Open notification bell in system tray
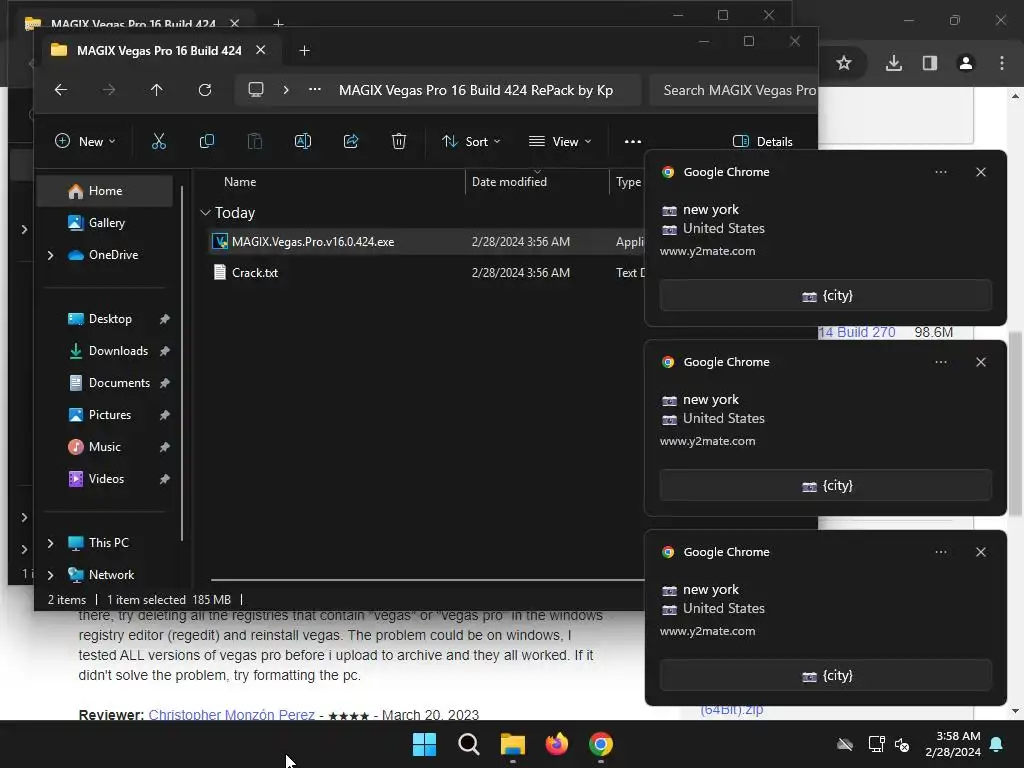This screenshot has width=1024, height=768. point(997,744)
